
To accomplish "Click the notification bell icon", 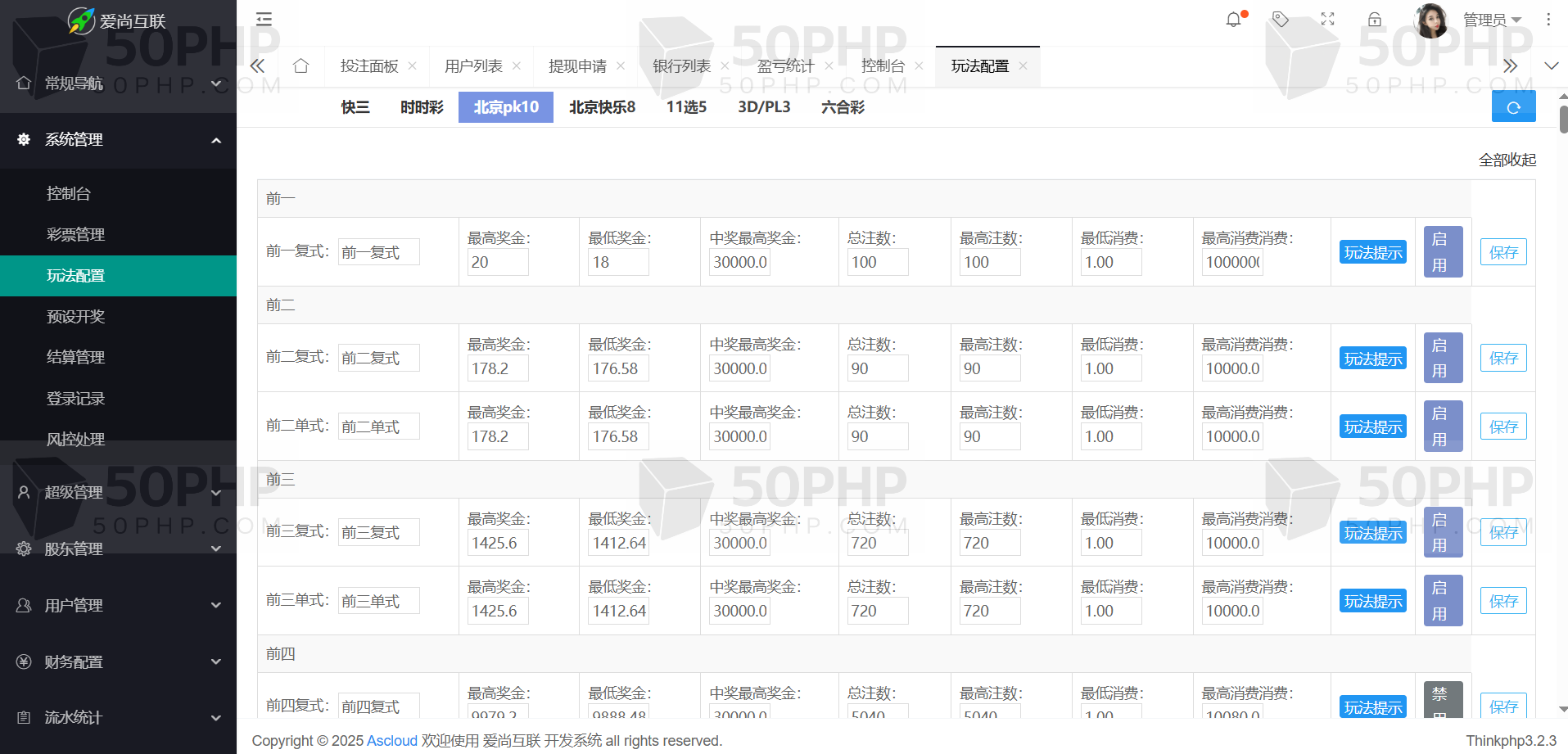I will (x=1233, y=20).
